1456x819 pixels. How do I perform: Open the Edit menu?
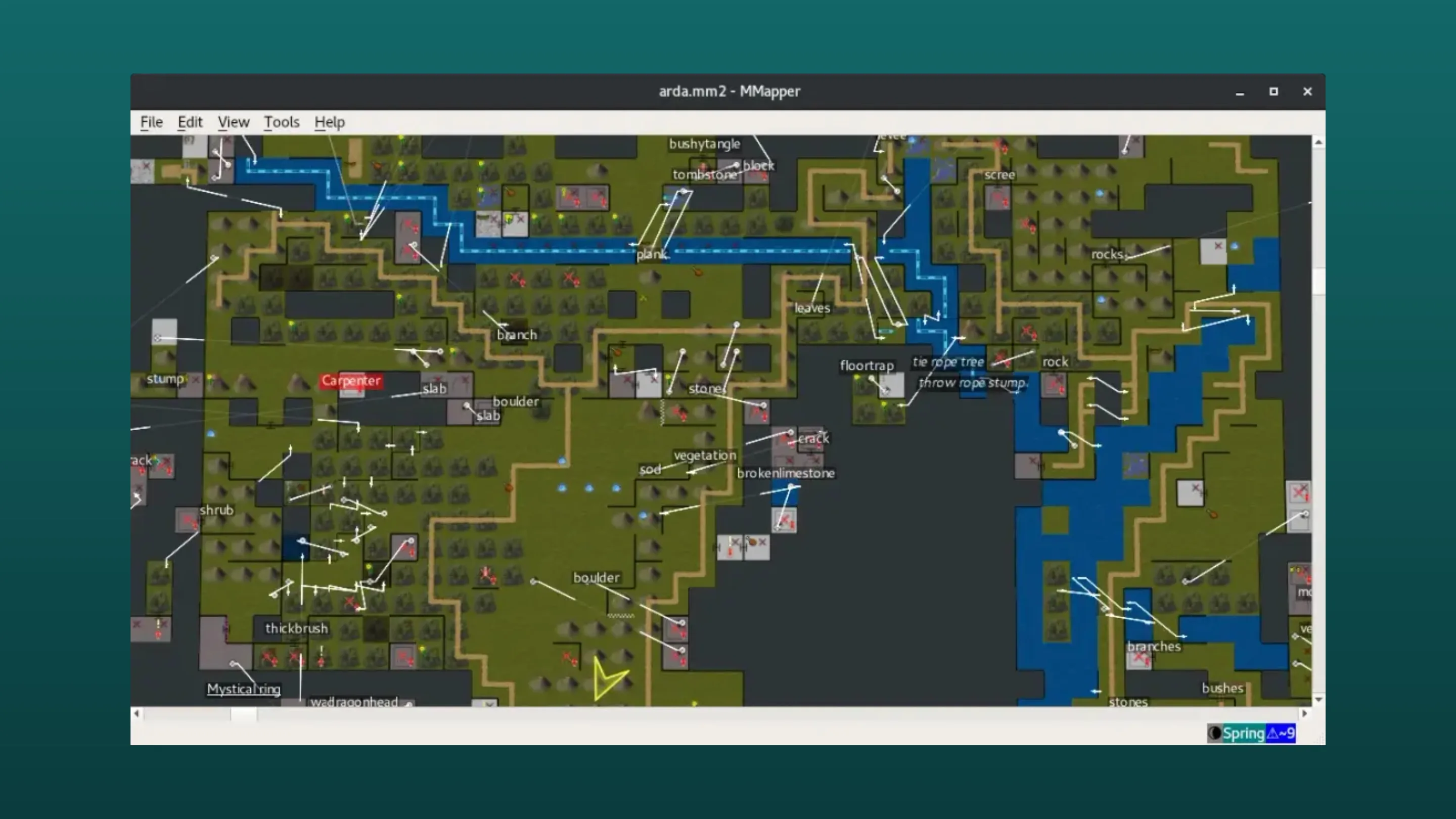pos(190,122)
